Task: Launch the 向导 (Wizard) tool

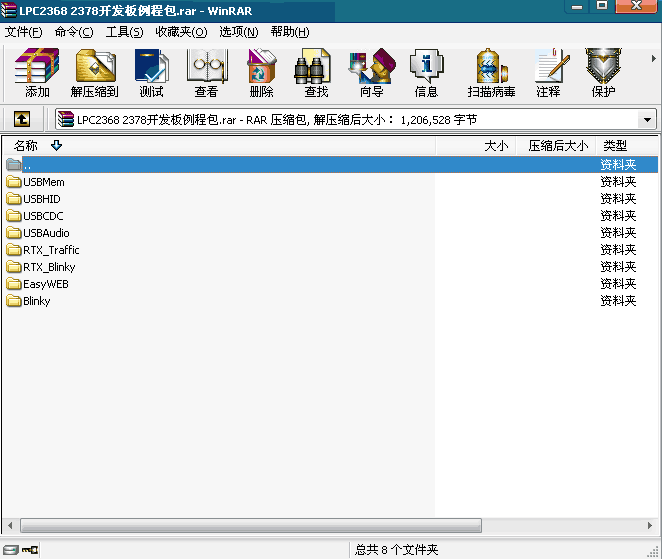Action: 372,73
